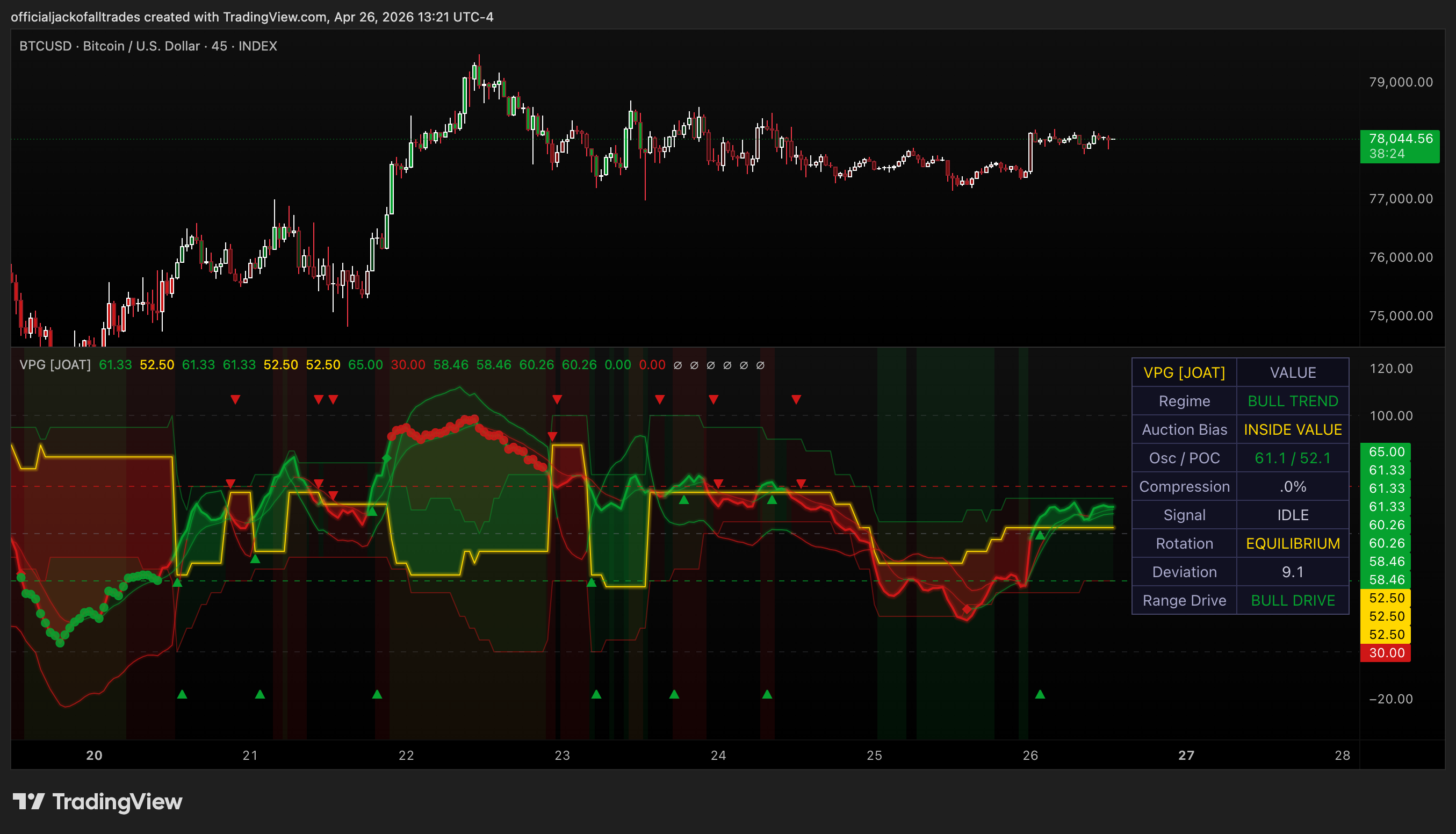Click the date label 24 on the time axis
The image size is (1456, 834).
tap(718, 756)
